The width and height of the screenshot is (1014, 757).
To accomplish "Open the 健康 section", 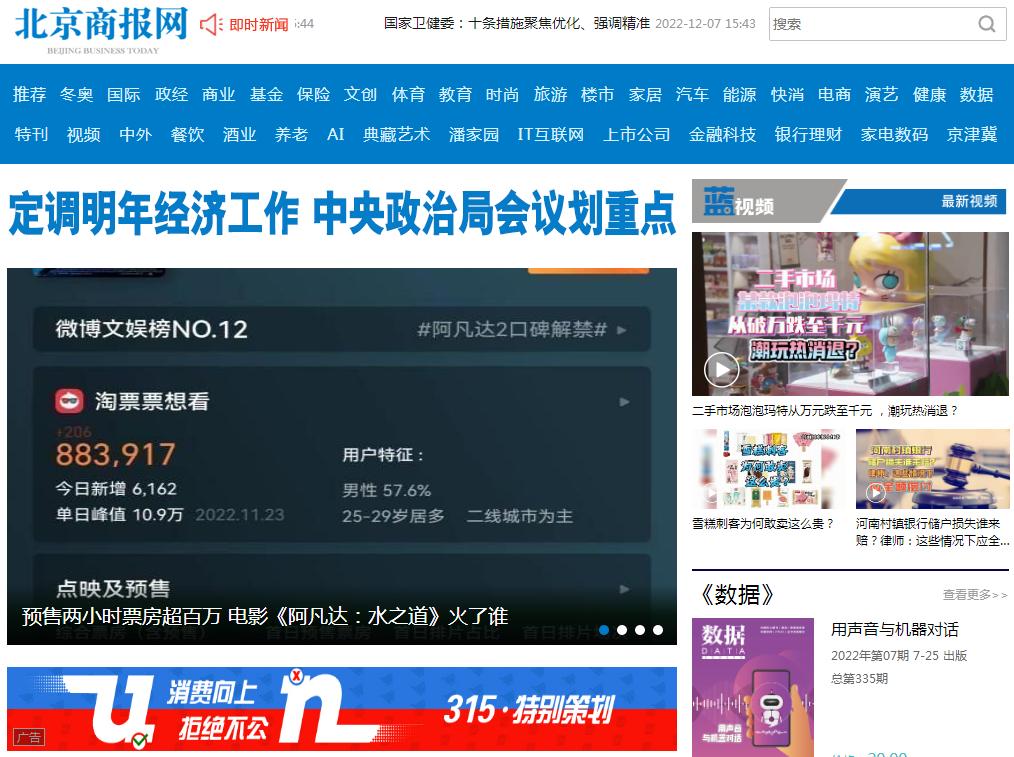I will (x=929, y=94).
